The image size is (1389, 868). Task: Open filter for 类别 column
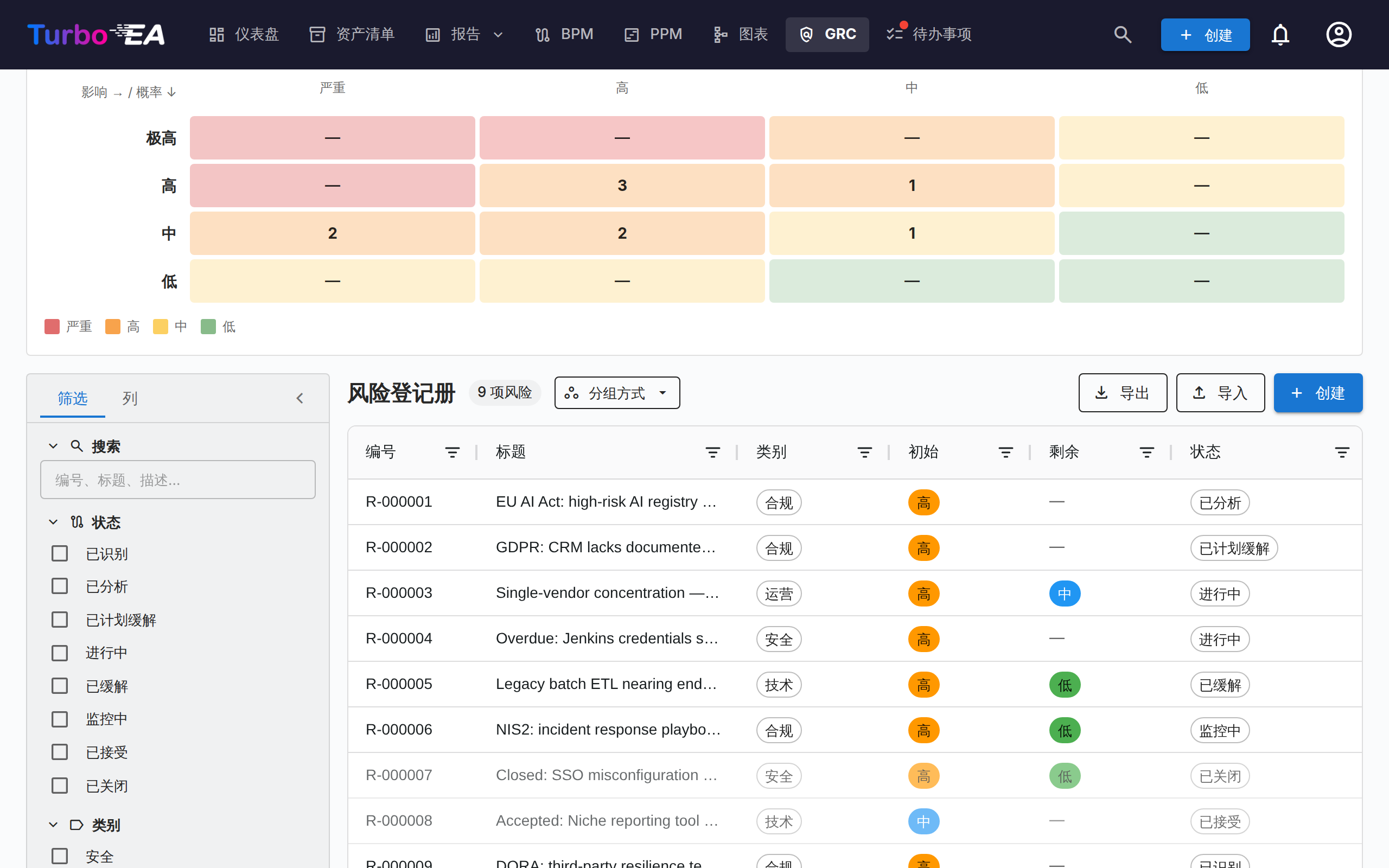point(864,452)
